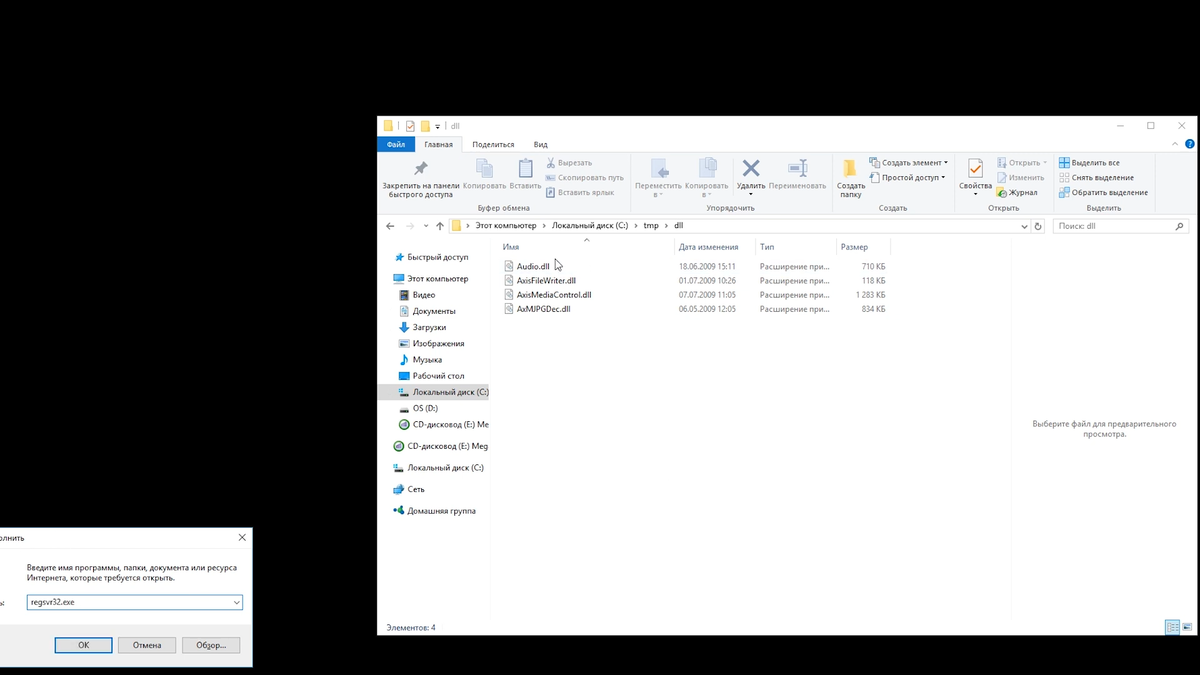Open the Журнал history button
Image resolution: width=1200 pixels, height=675 pixels.
pyautogui.click(x=1016, y=192)
